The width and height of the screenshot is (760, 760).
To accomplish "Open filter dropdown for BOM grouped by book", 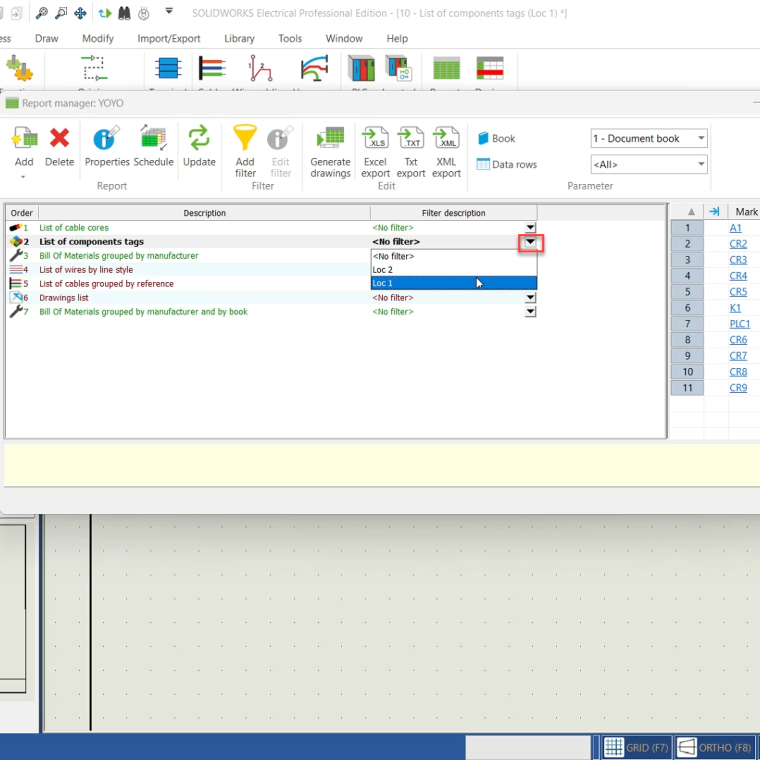I will (530, 312).
